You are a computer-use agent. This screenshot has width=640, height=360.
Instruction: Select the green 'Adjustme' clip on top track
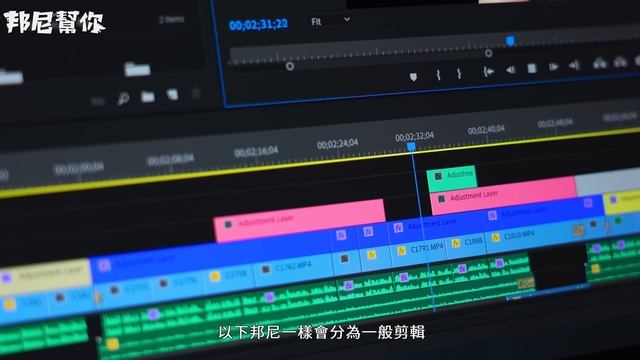[x=451, y=178]
